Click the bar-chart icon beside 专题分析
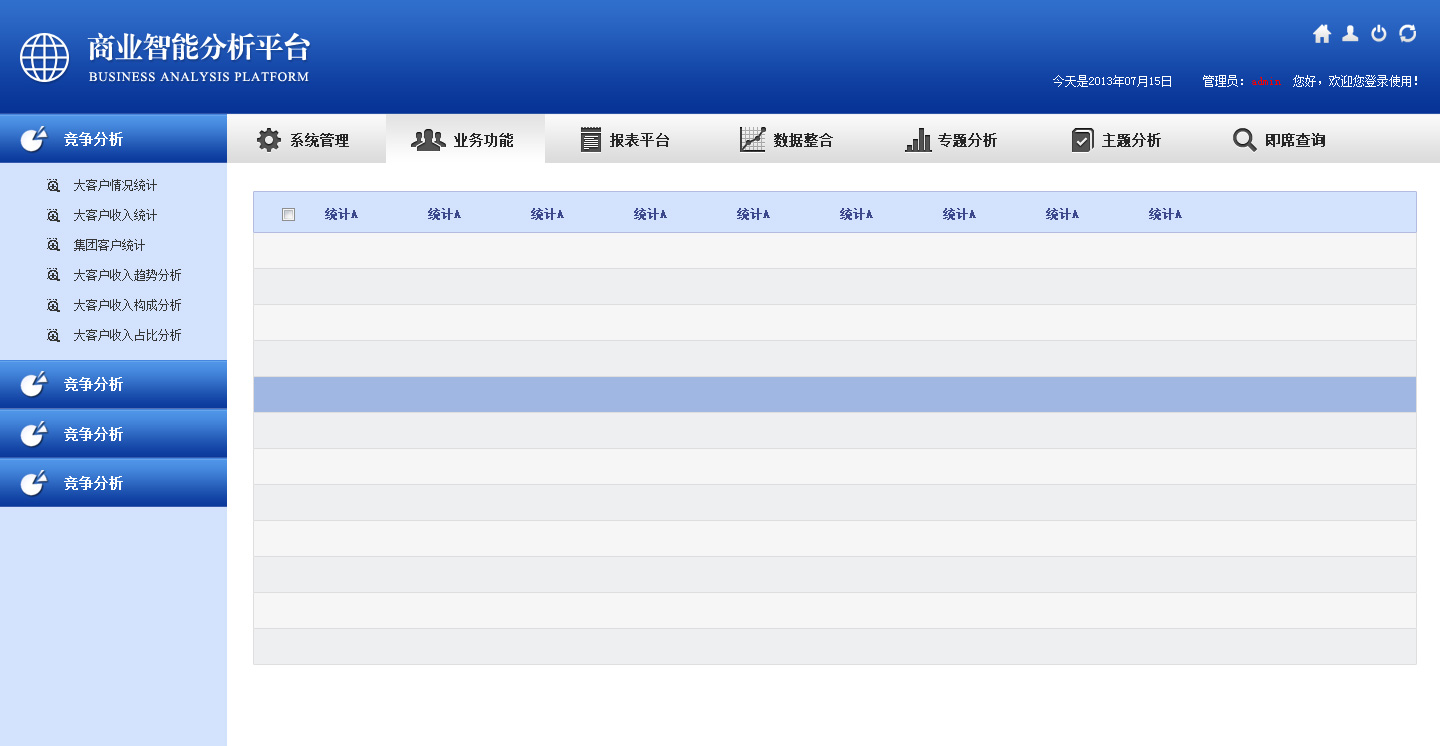 click(x=918, y=140)
